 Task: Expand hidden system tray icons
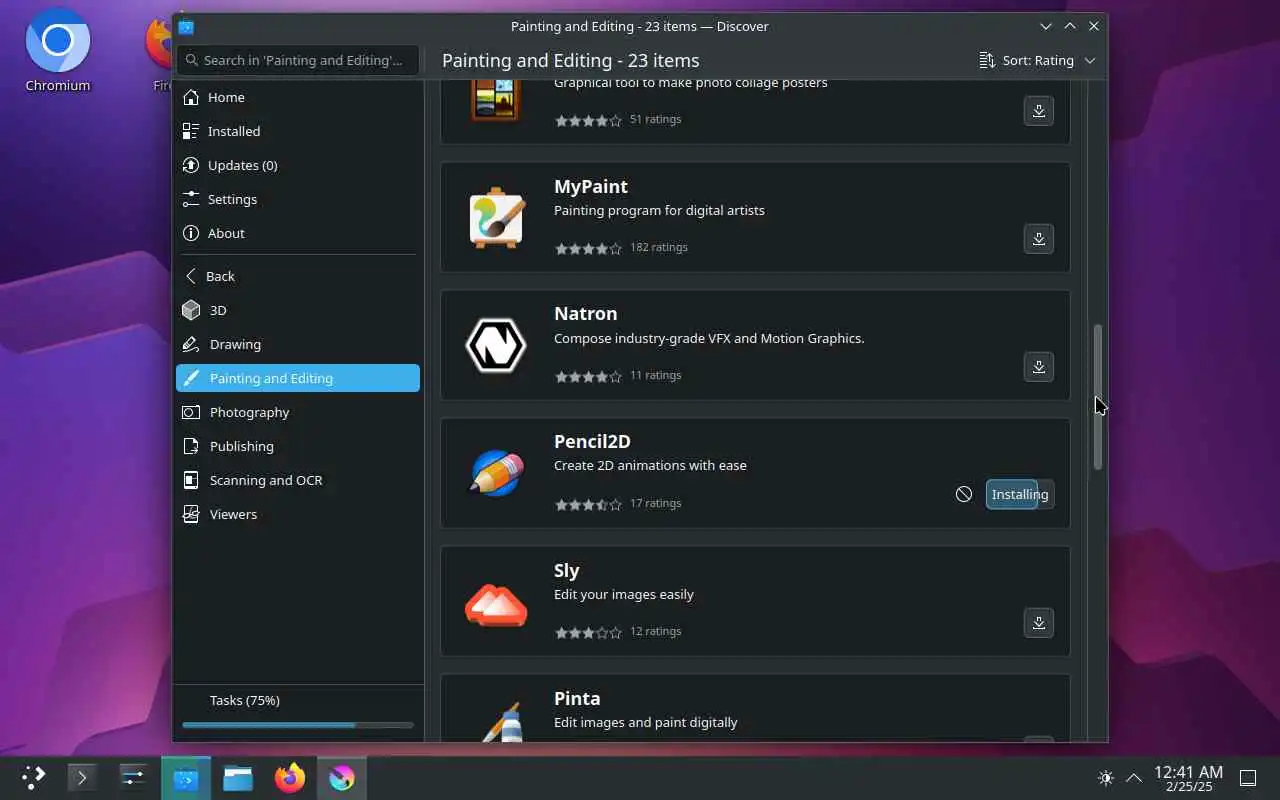coord(1134,777)
